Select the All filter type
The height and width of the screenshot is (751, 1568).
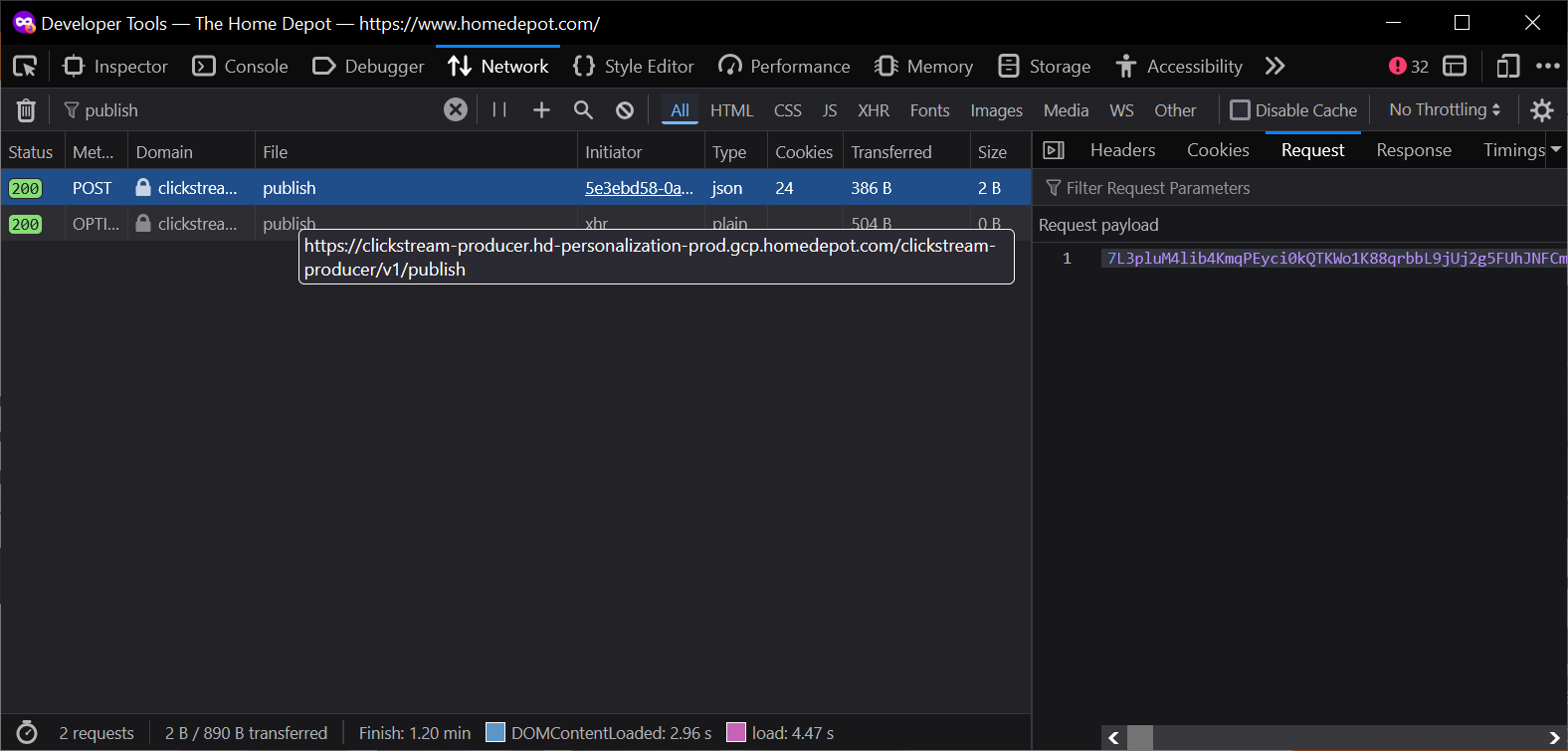point(680,110)
